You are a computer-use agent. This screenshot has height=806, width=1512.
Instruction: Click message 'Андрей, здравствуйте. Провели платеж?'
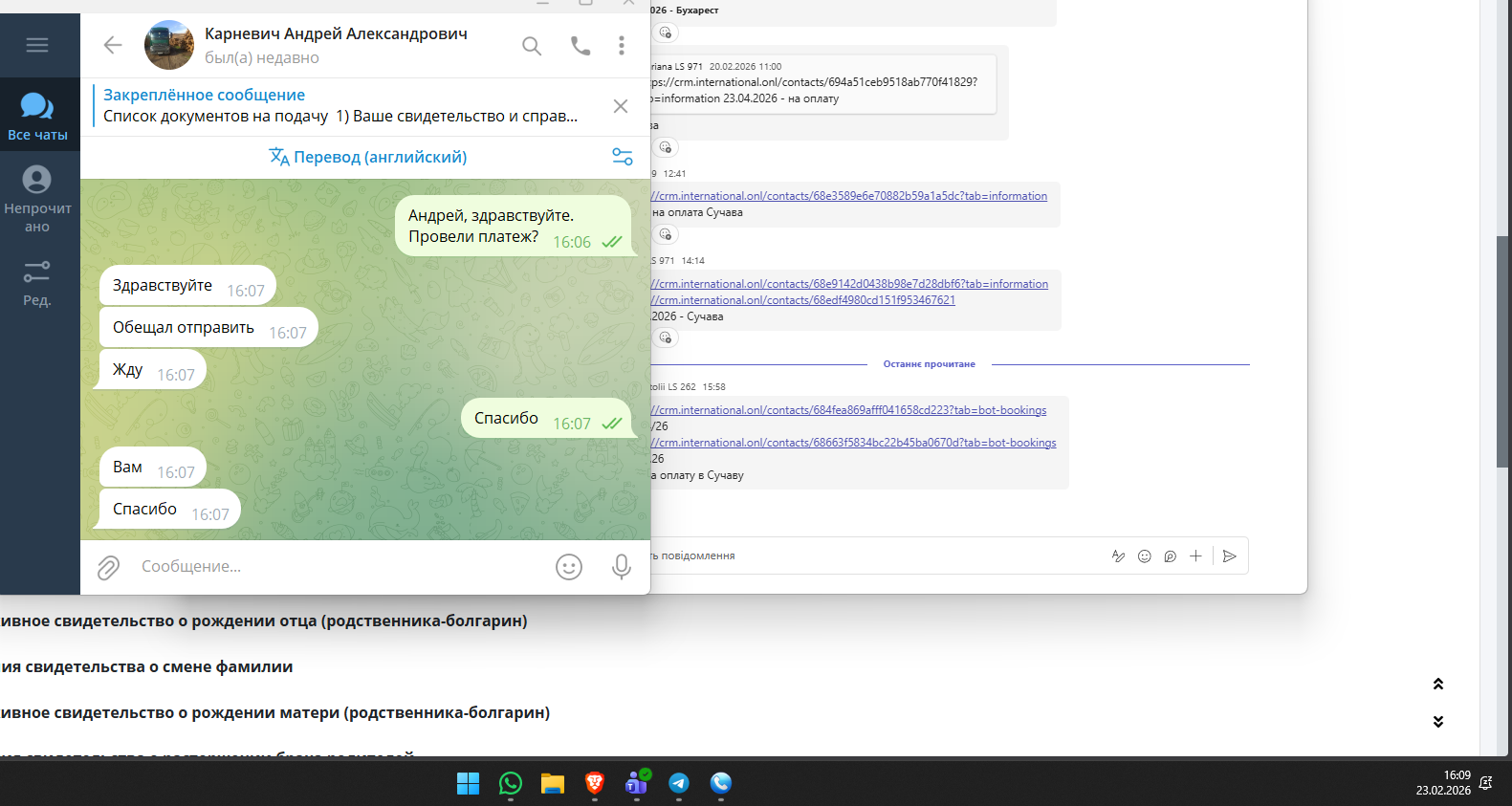(x=514, y=227)
